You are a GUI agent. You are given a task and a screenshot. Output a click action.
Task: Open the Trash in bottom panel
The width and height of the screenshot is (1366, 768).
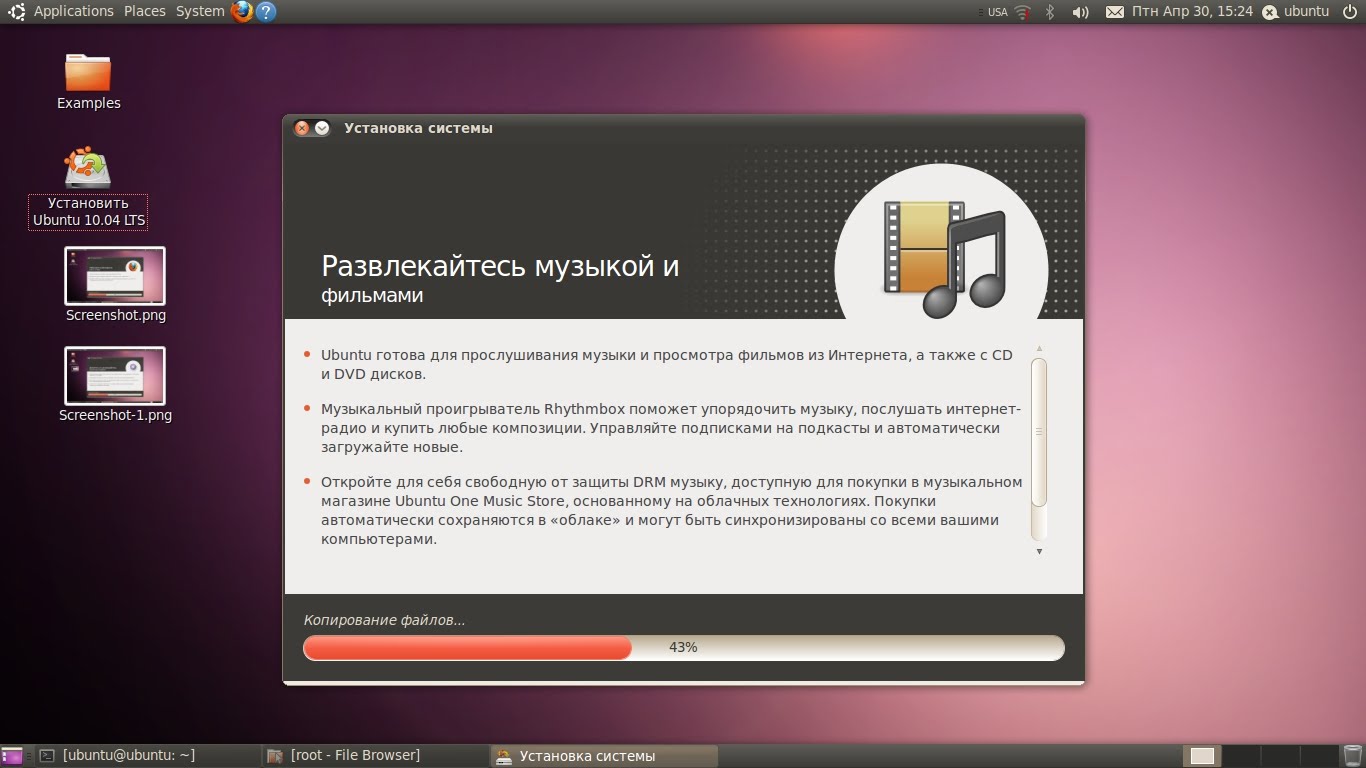click(x=1353, y=756)
